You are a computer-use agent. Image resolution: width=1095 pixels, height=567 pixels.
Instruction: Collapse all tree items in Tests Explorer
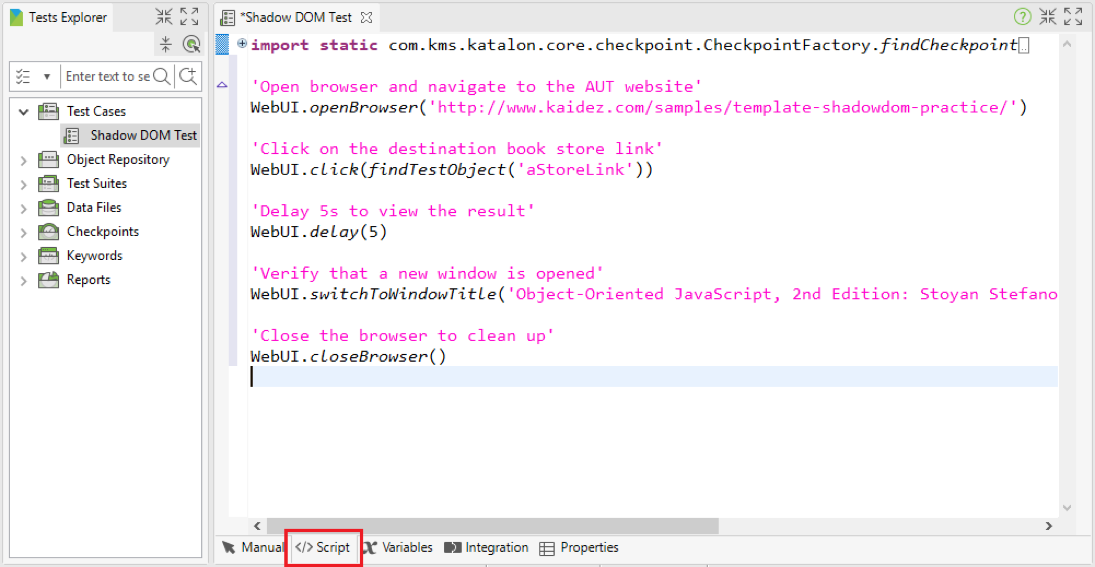(x=166, y=45)
